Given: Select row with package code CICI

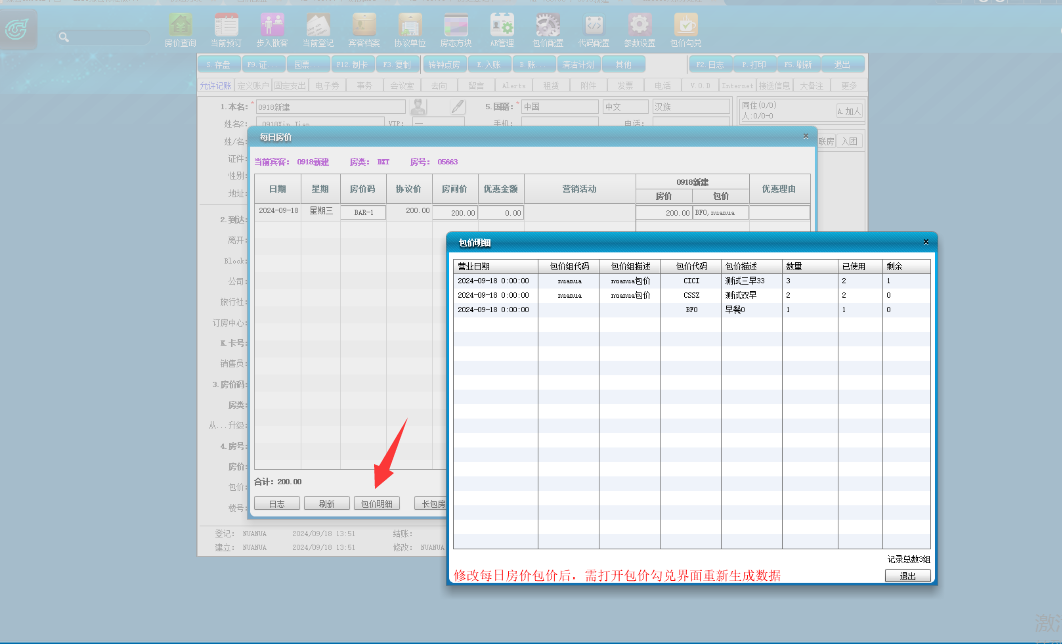Looking at the screenshot, I should pos(692,280).
